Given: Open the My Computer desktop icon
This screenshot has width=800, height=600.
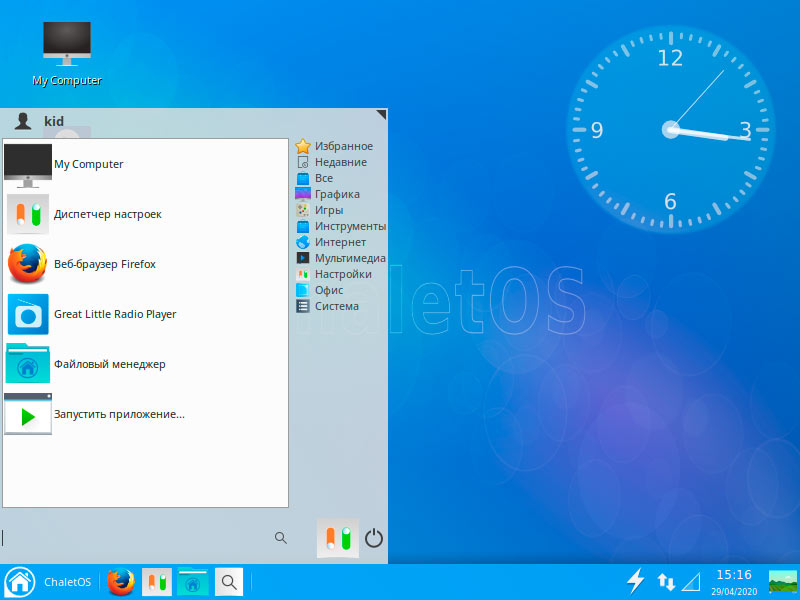Looking at the screenshot, I should pyautogui.click(x=67, y=50).
